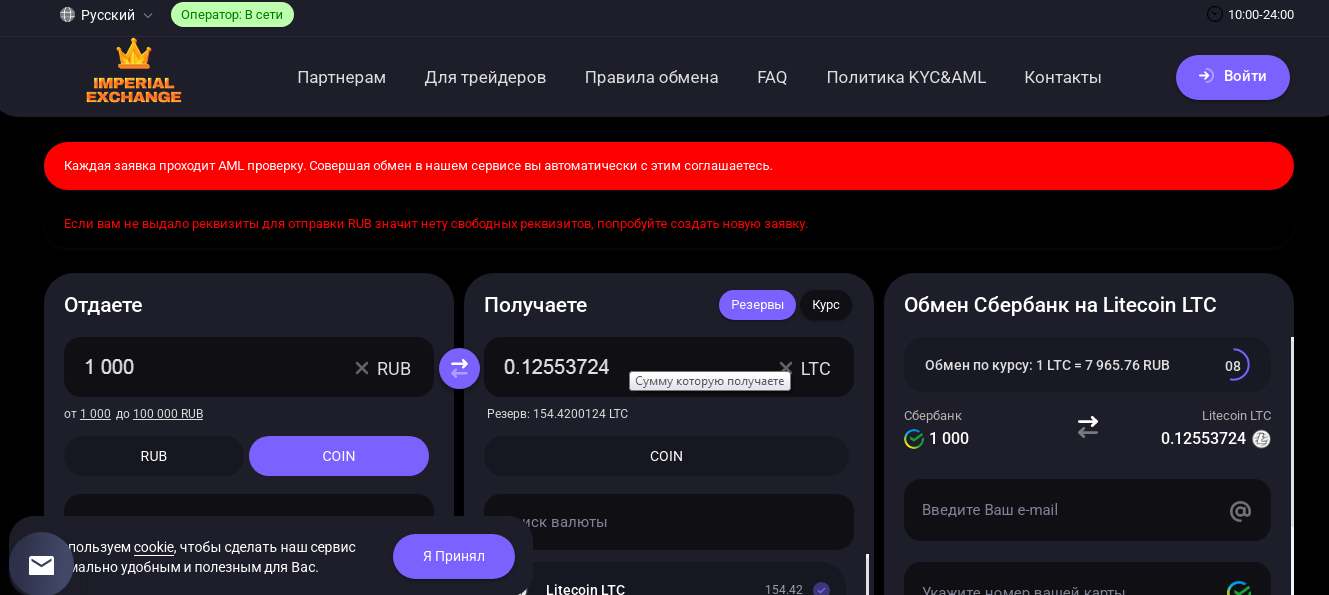
Task: Open the Для трейдеров menu item
Action: click(485, 77)
